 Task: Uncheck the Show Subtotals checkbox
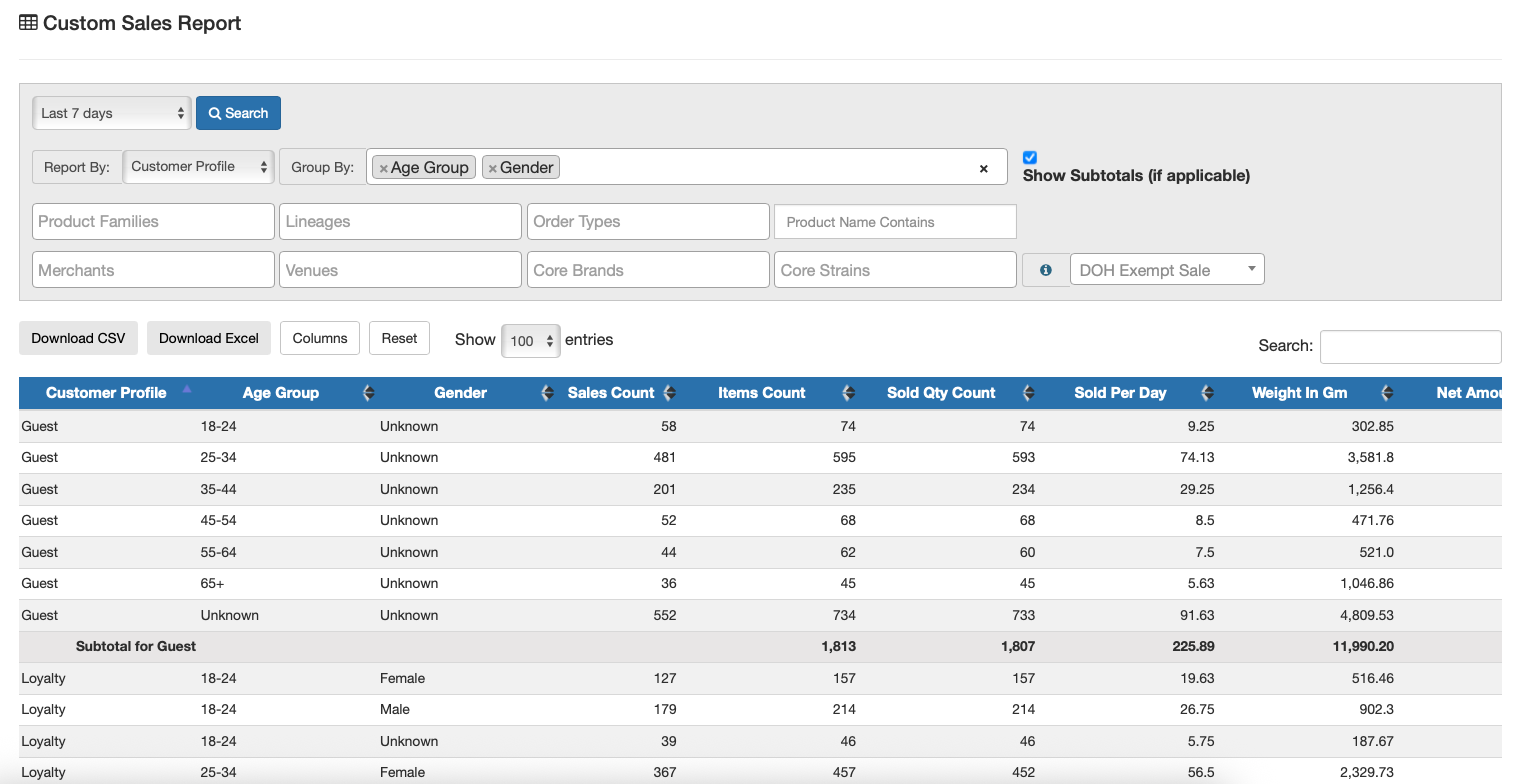coord(1030,157)
